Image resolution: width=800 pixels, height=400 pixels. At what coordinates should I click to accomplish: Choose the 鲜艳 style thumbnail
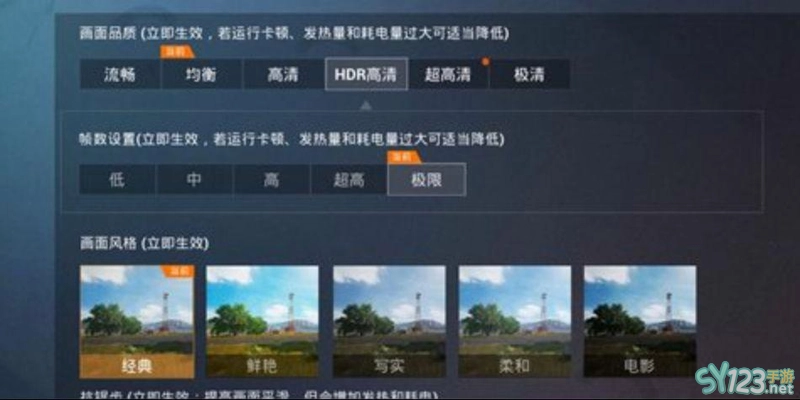coord(262,321)
